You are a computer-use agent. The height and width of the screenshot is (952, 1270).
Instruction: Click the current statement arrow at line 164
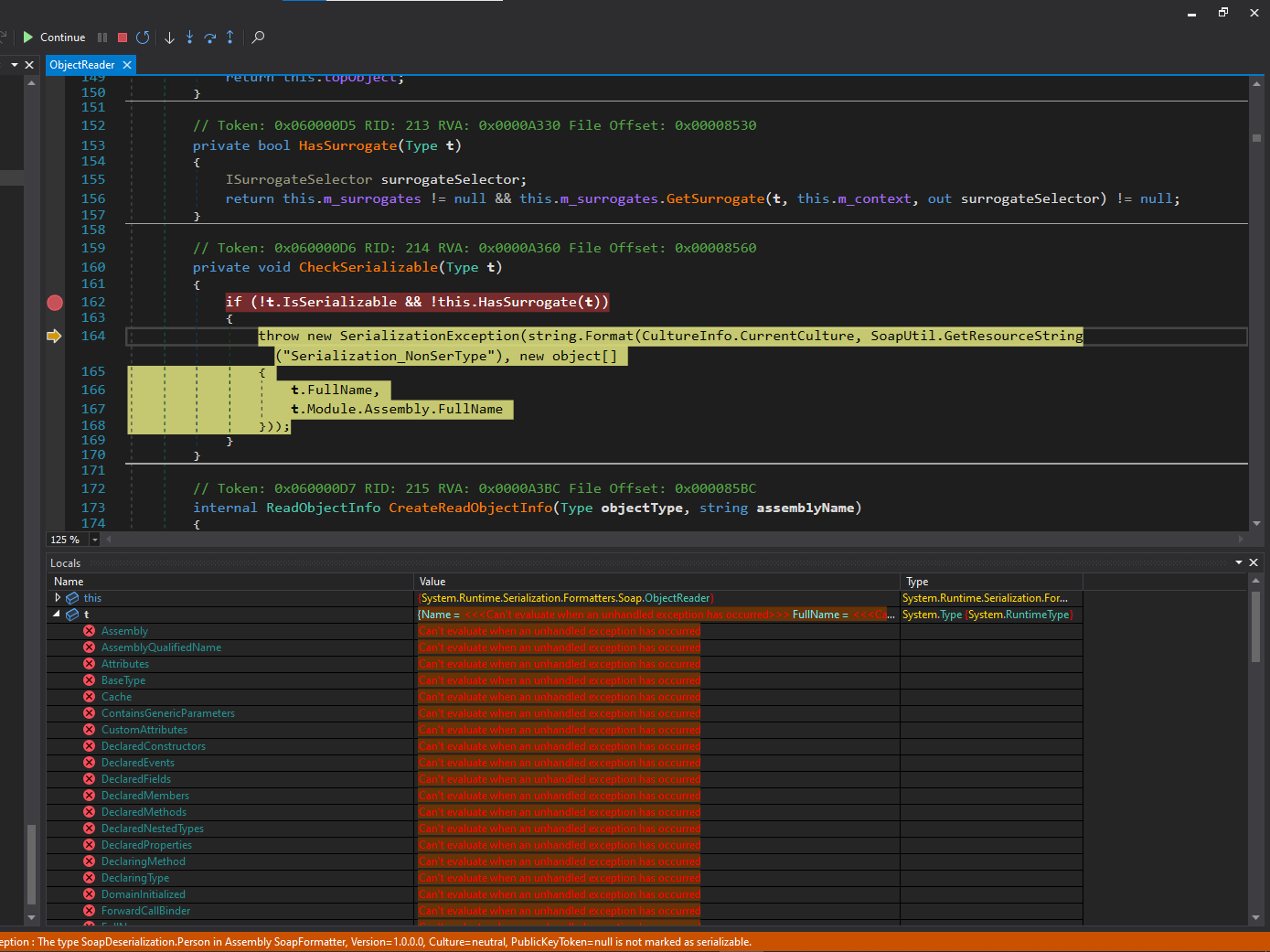pyautogui.click(x=54, y=337)
